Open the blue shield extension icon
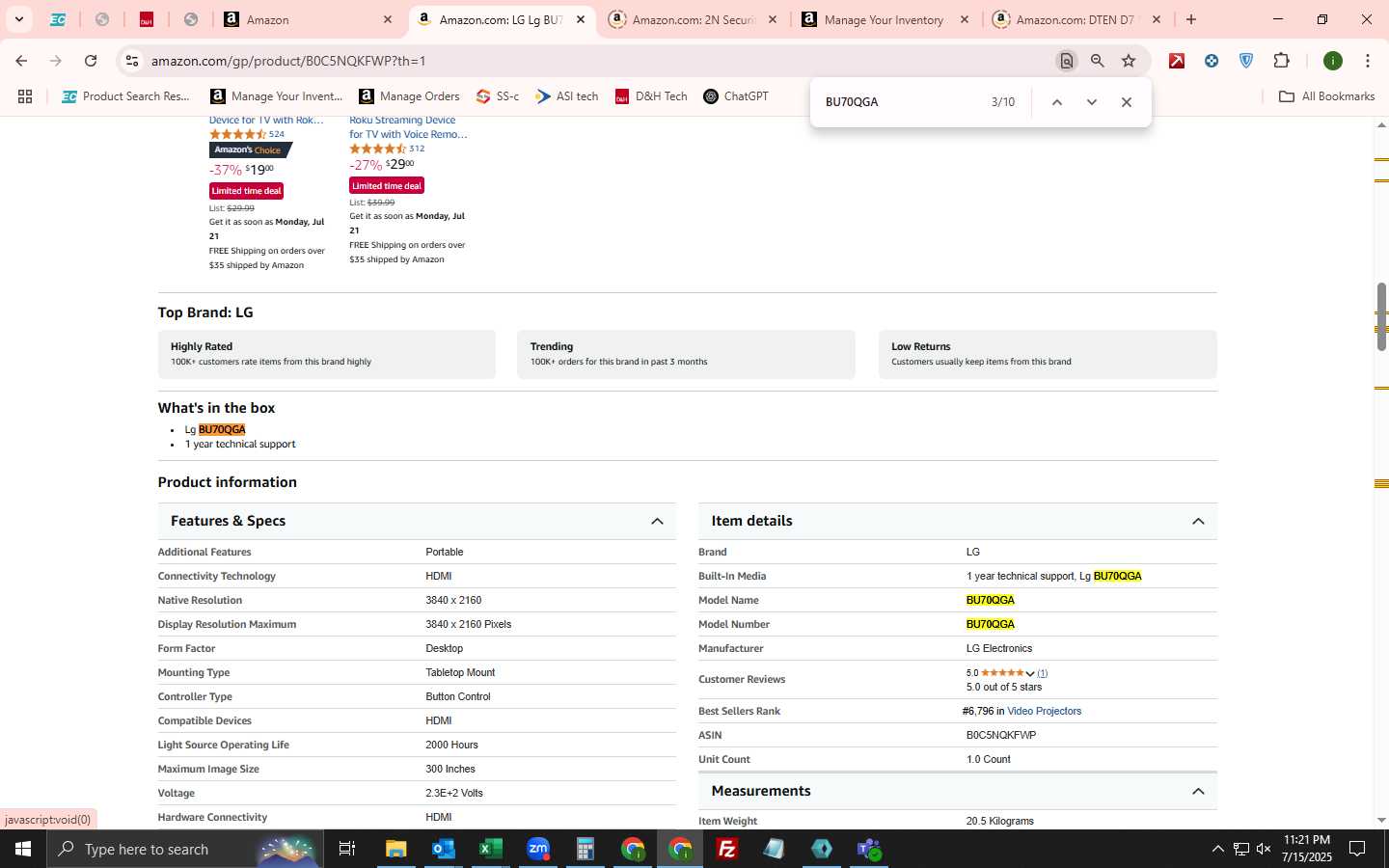The width and height of the screenshot is (1389, 868). (1246, 61)
